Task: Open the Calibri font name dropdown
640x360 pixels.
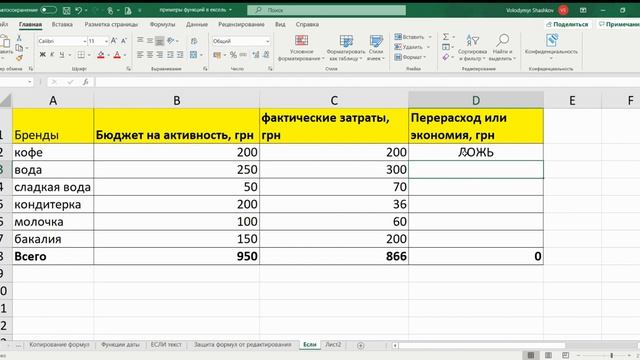Action: (84, 41)
